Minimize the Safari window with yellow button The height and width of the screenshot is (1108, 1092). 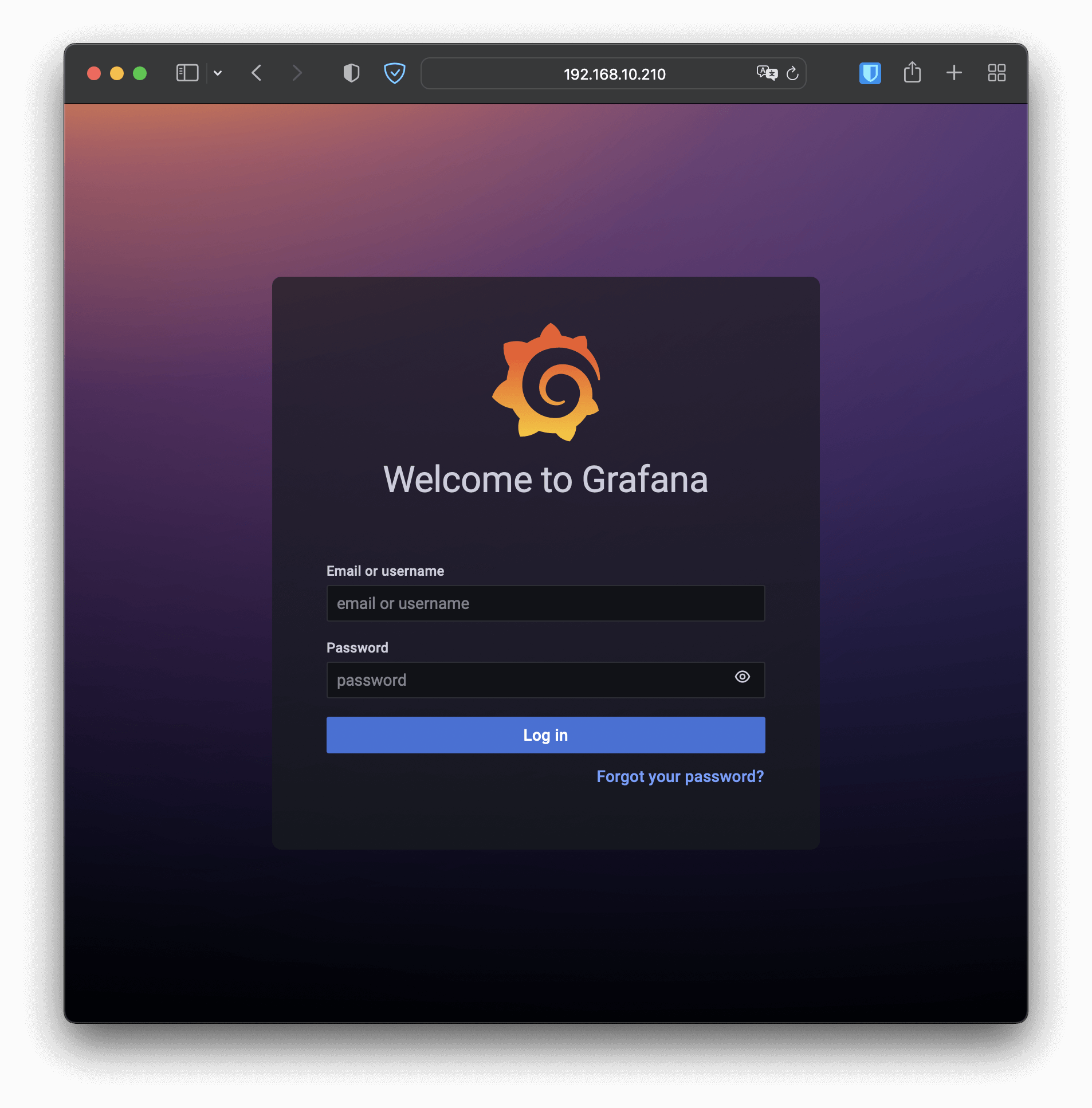tap(117, 73)
